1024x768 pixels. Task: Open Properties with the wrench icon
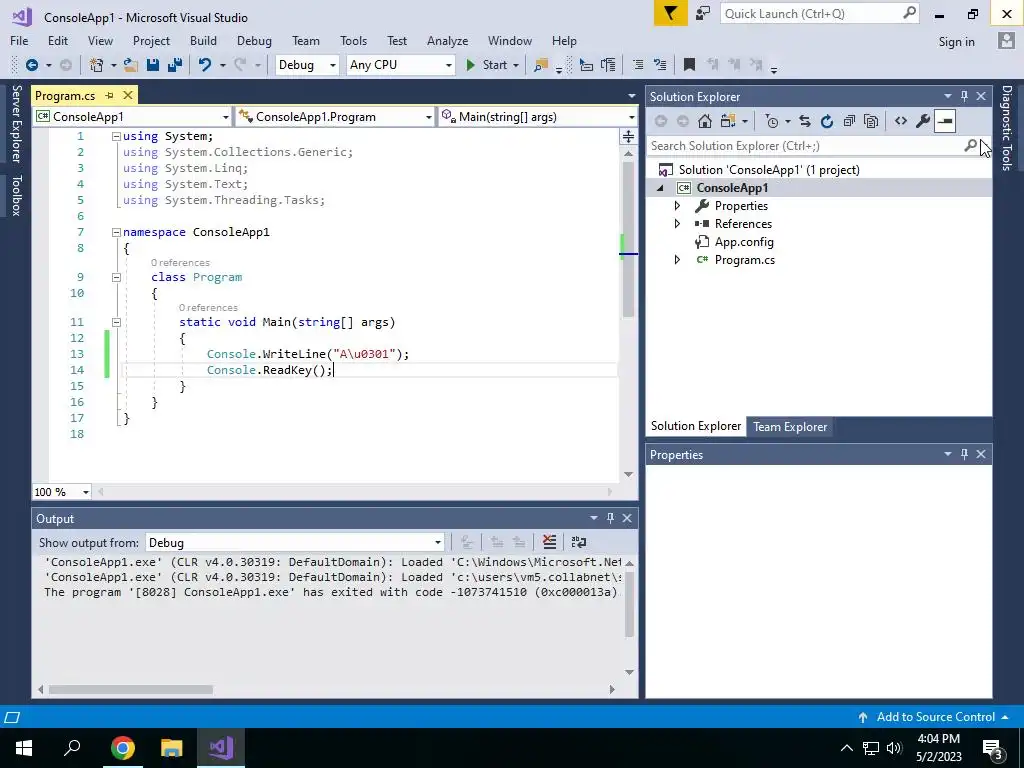click(x=923, y=121)
